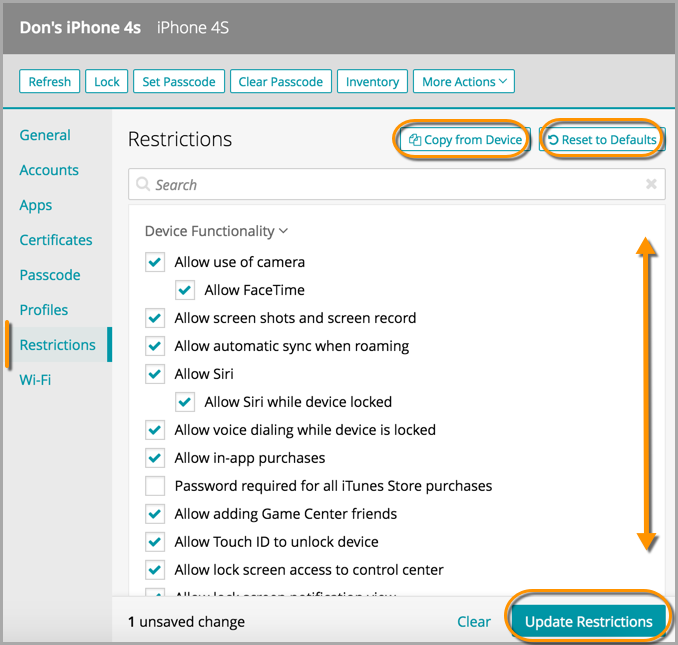
Task: Open the General sidebar tab
Action: coord(45,135)
